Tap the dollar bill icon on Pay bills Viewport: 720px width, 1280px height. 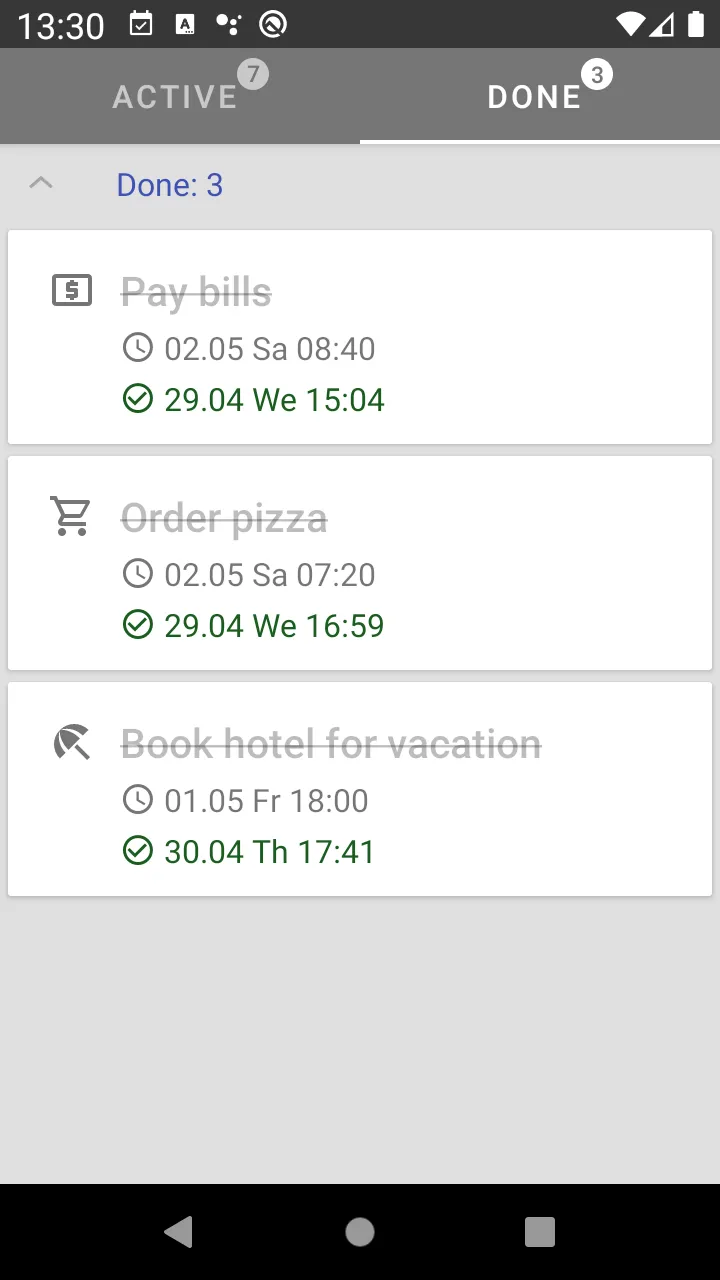[x=72, y=291]
